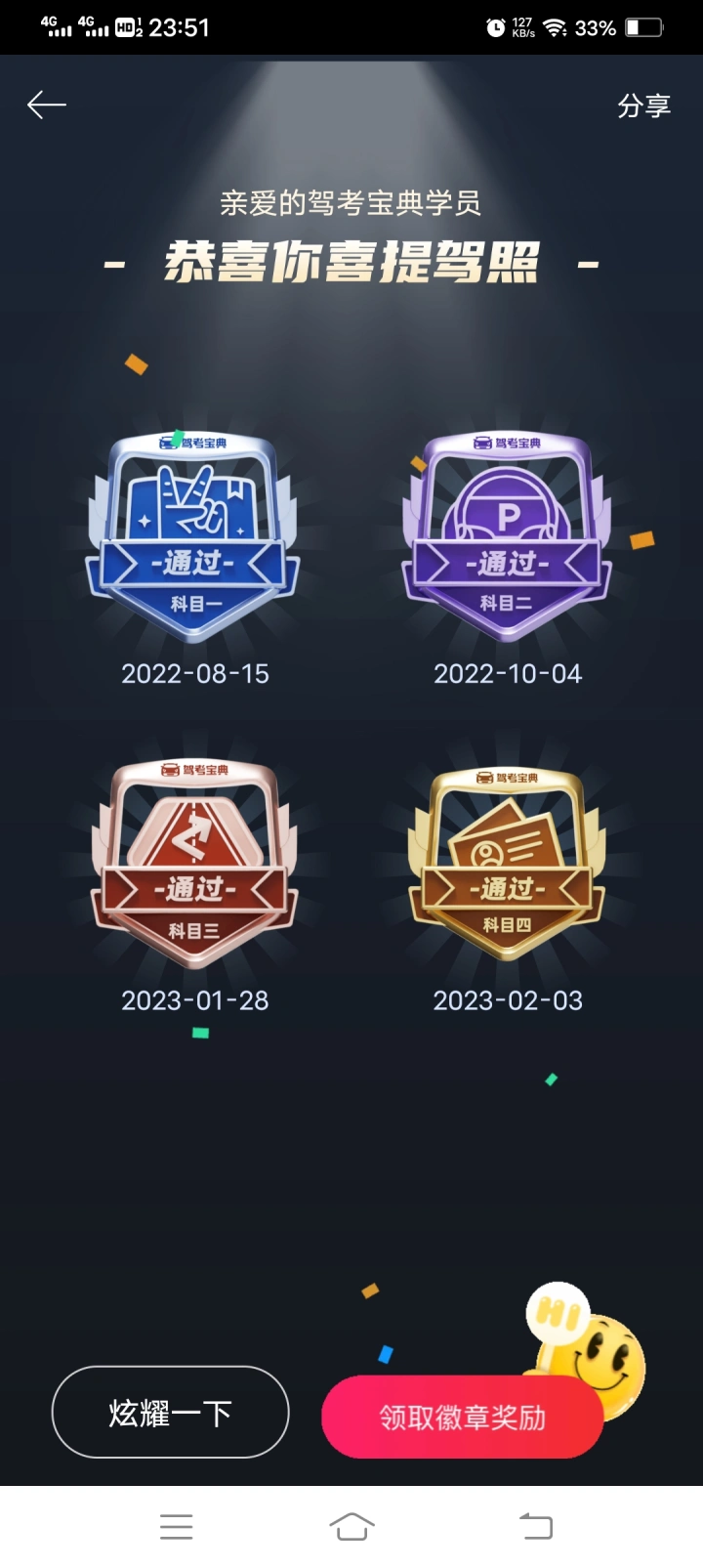Tap the 恭喜你喜提驾照 headline
The height and width of the screenshot is (1568, 703).
tap(351, 263)
